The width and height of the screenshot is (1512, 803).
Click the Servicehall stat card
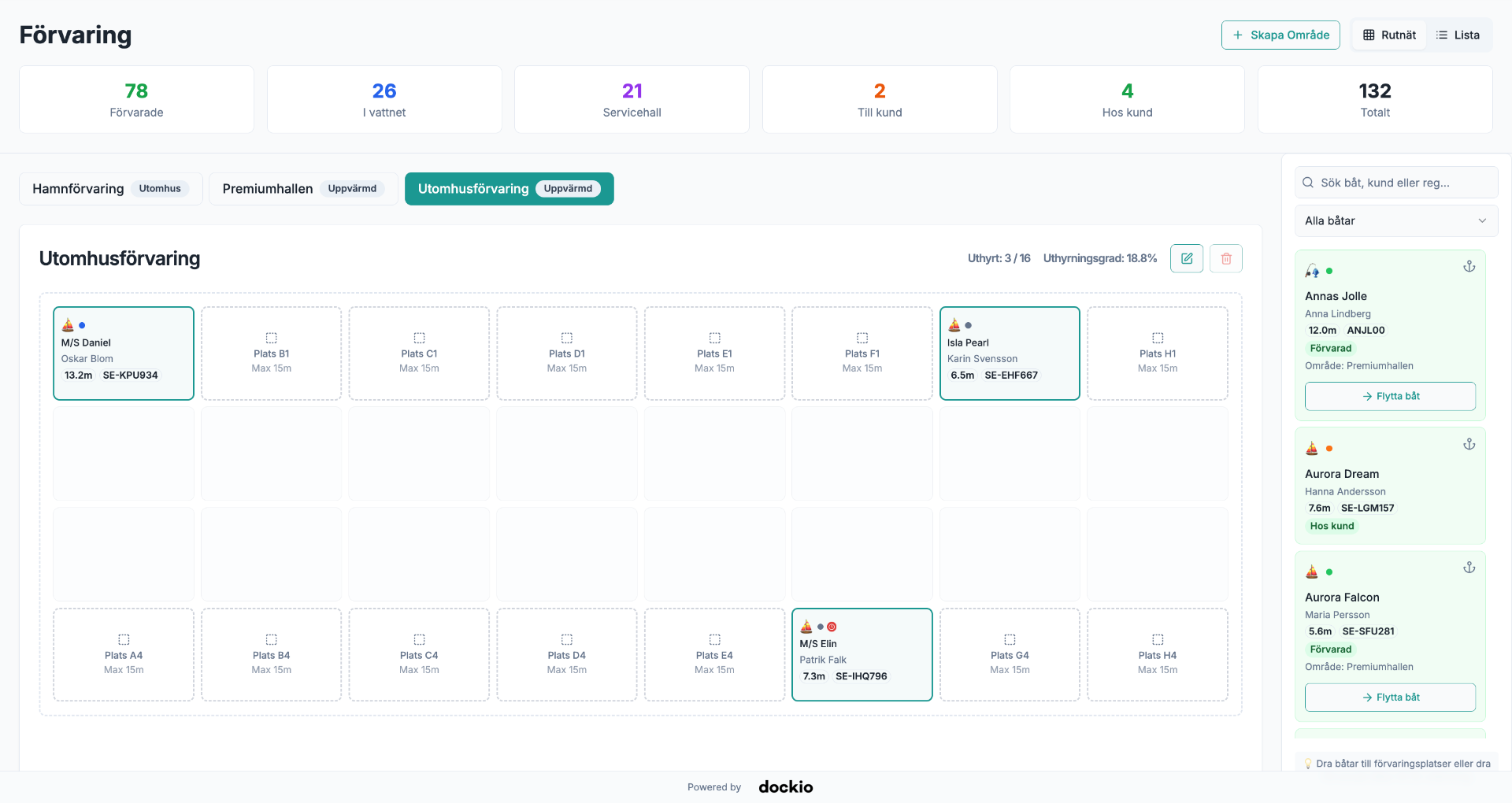point(632,100)
